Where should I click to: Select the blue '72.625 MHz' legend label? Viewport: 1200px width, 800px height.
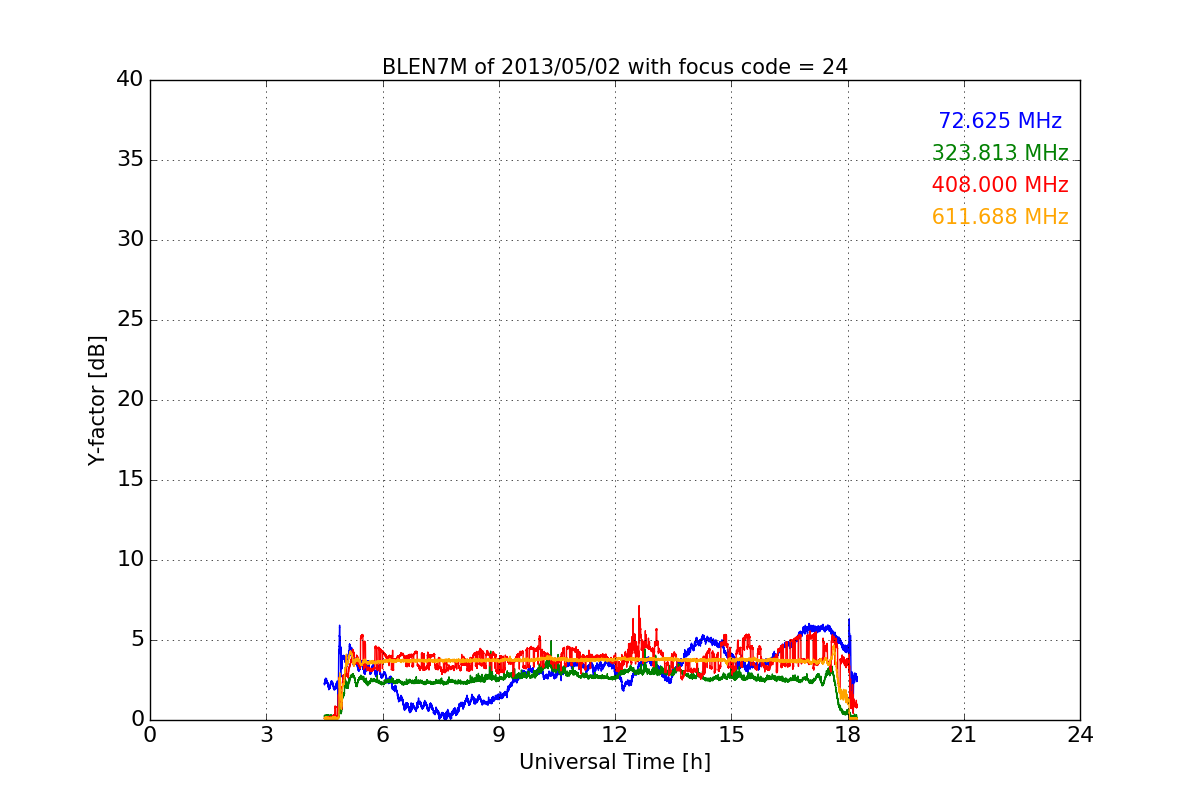[1000, 121]
